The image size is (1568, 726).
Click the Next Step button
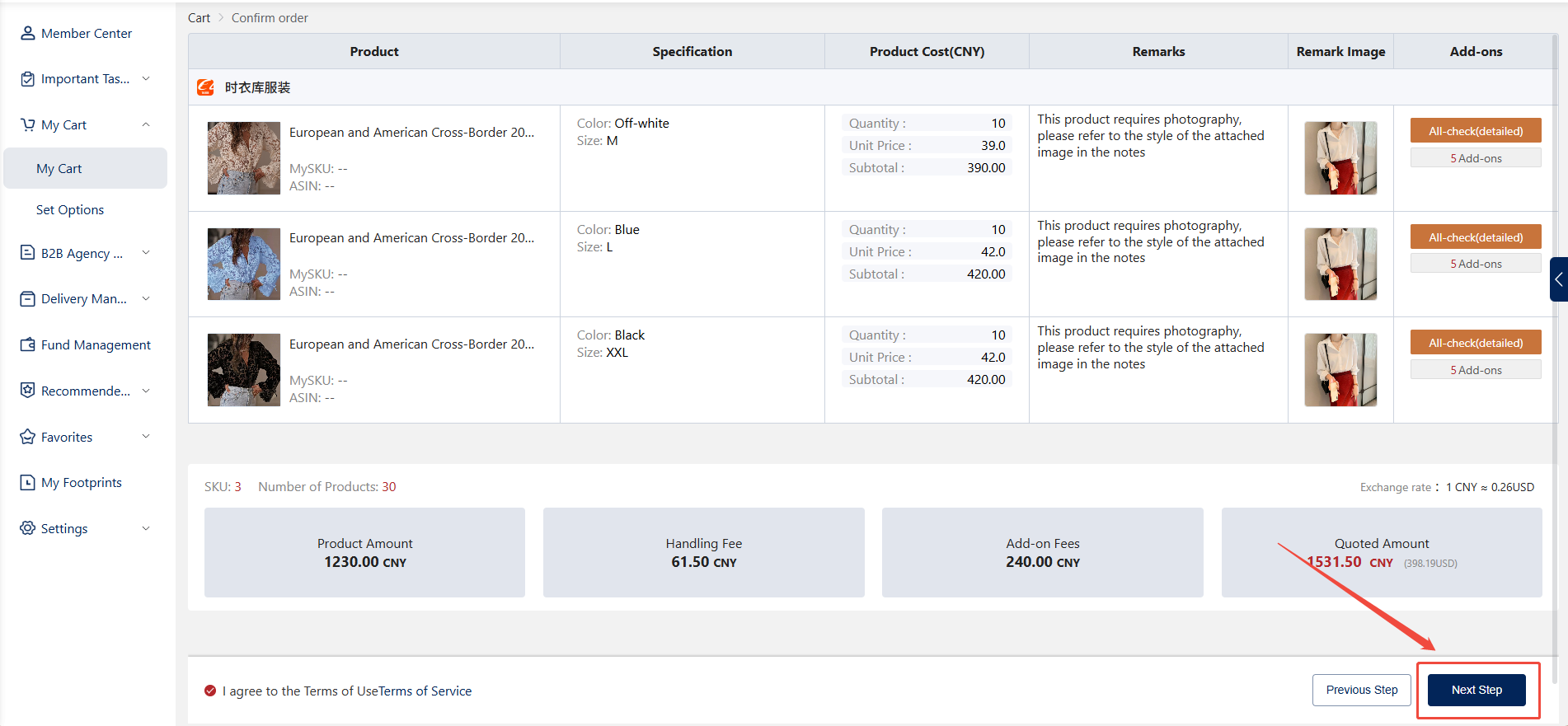tap(1476, 690)
